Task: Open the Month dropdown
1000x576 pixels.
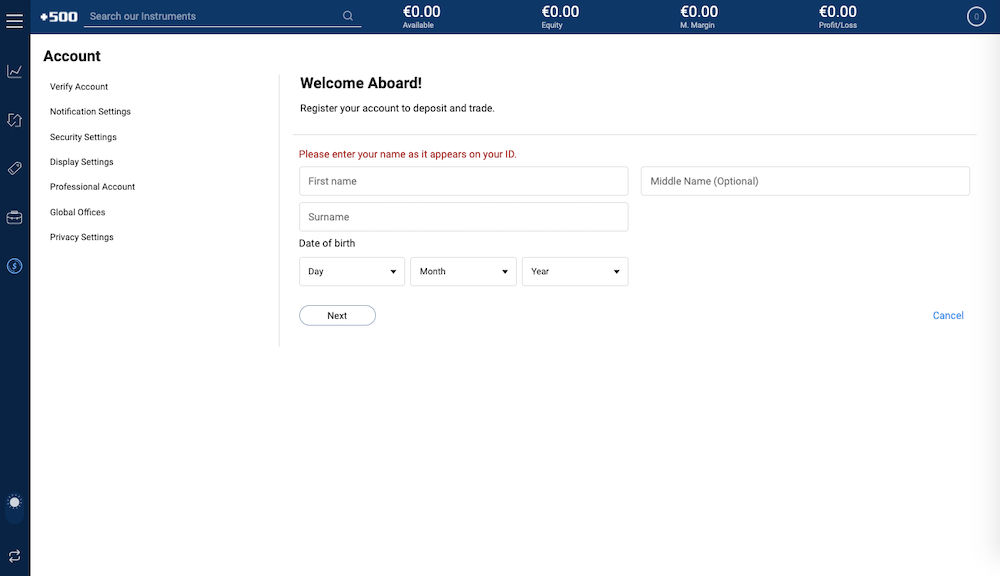Action: (463, 272)
